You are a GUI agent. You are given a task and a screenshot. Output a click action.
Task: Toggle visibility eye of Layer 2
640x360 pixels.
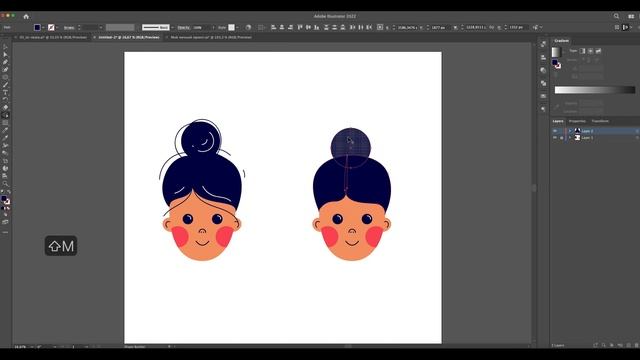click(555, 131)
